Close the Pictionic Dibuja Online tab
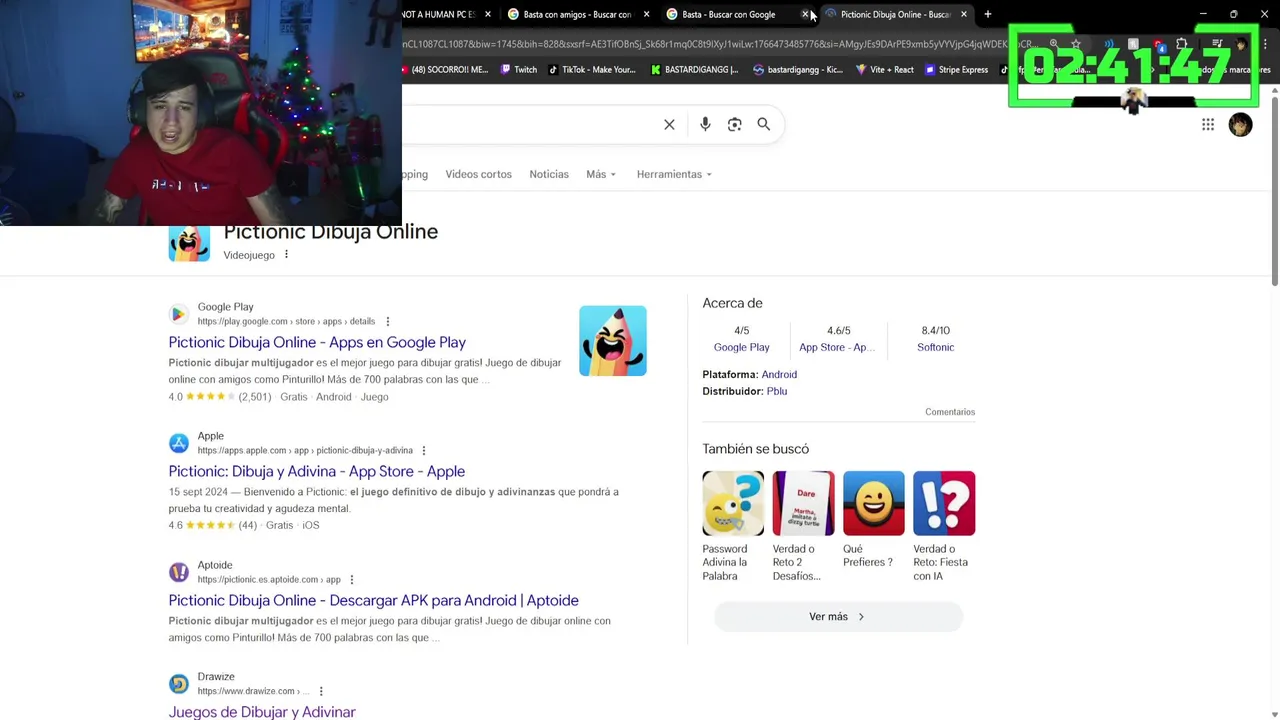The width and height of the screenshot is (1280, 720). [964, 14]
